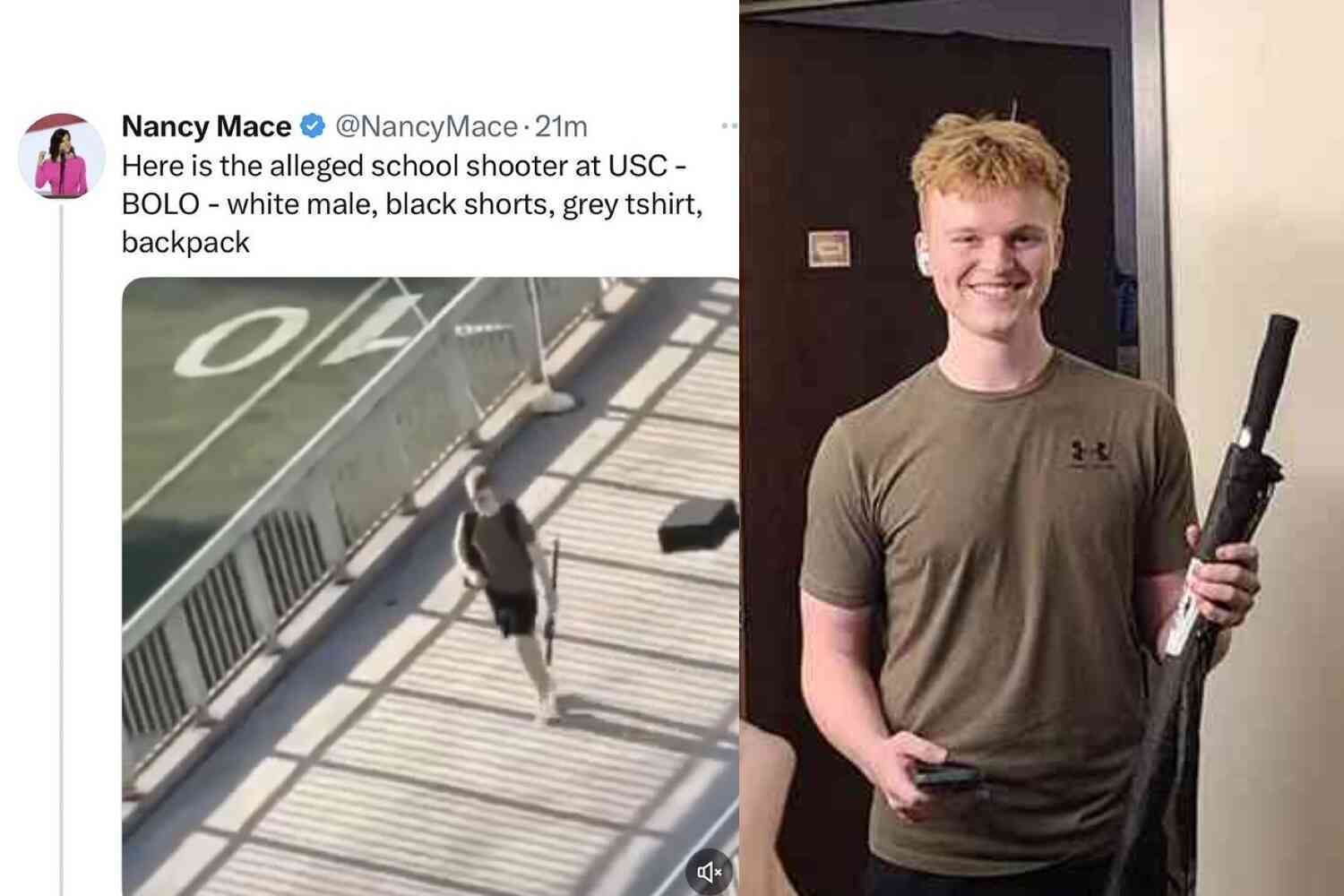Open the @NancyMace handle link
The image size is (1344, 896).
click(x=426, y=127)
